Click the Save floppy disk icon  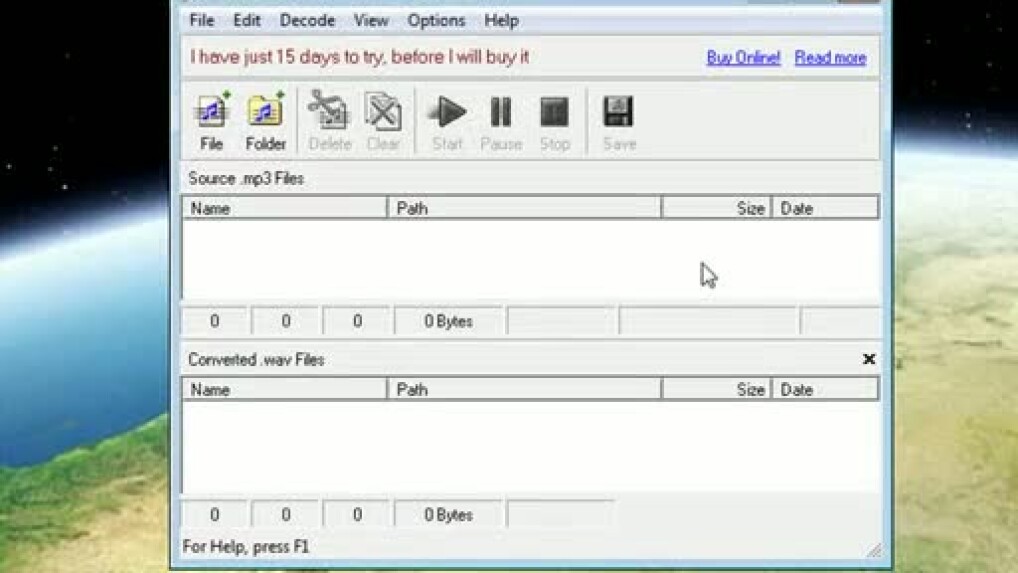[x=619, y=112]
